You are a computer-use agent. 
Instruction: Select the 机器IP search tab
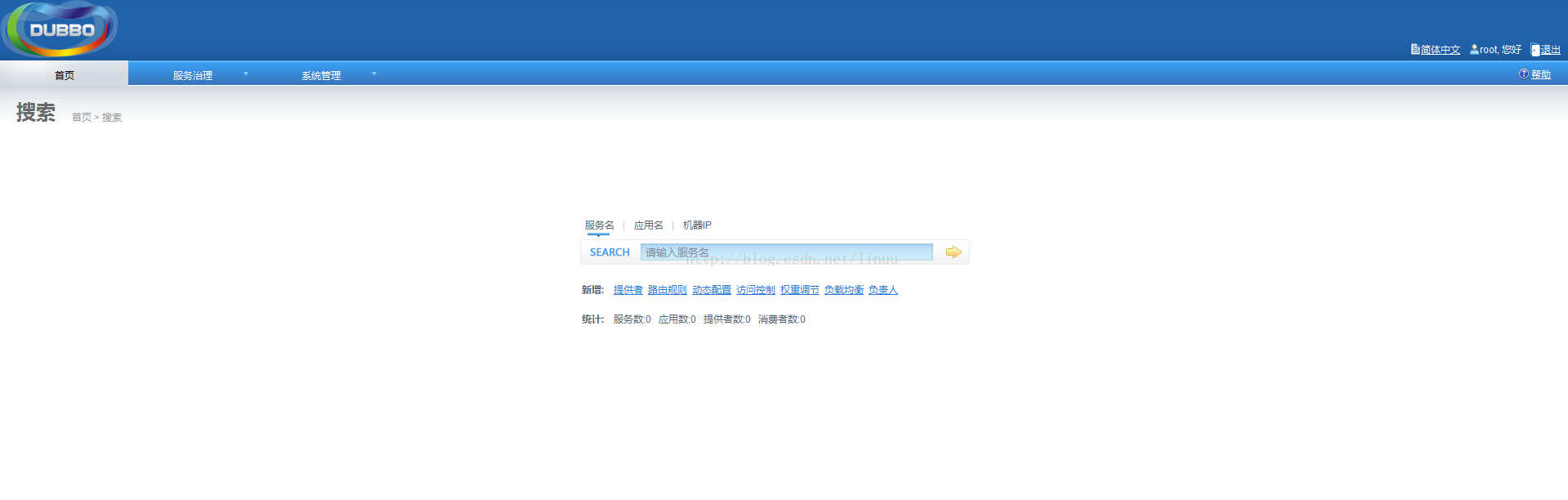point(697,225)
